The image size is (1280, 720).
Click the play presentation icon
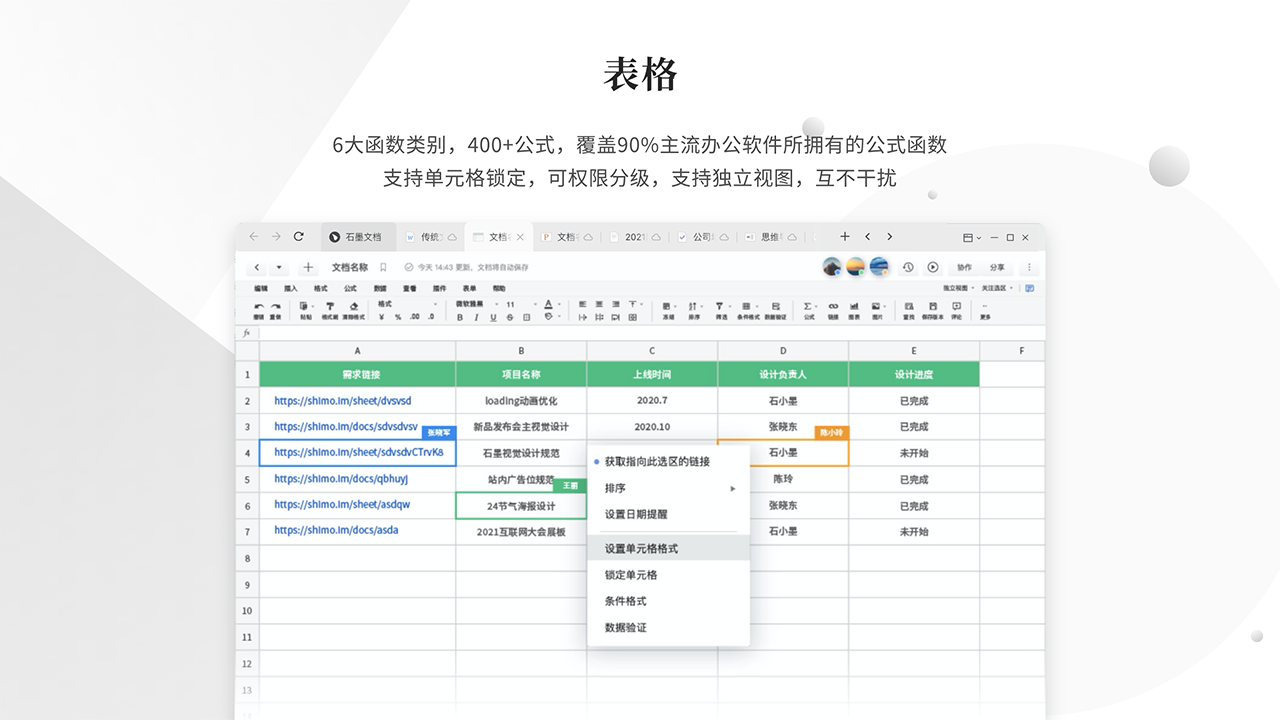pyautogui.click(x=933, y=267)
